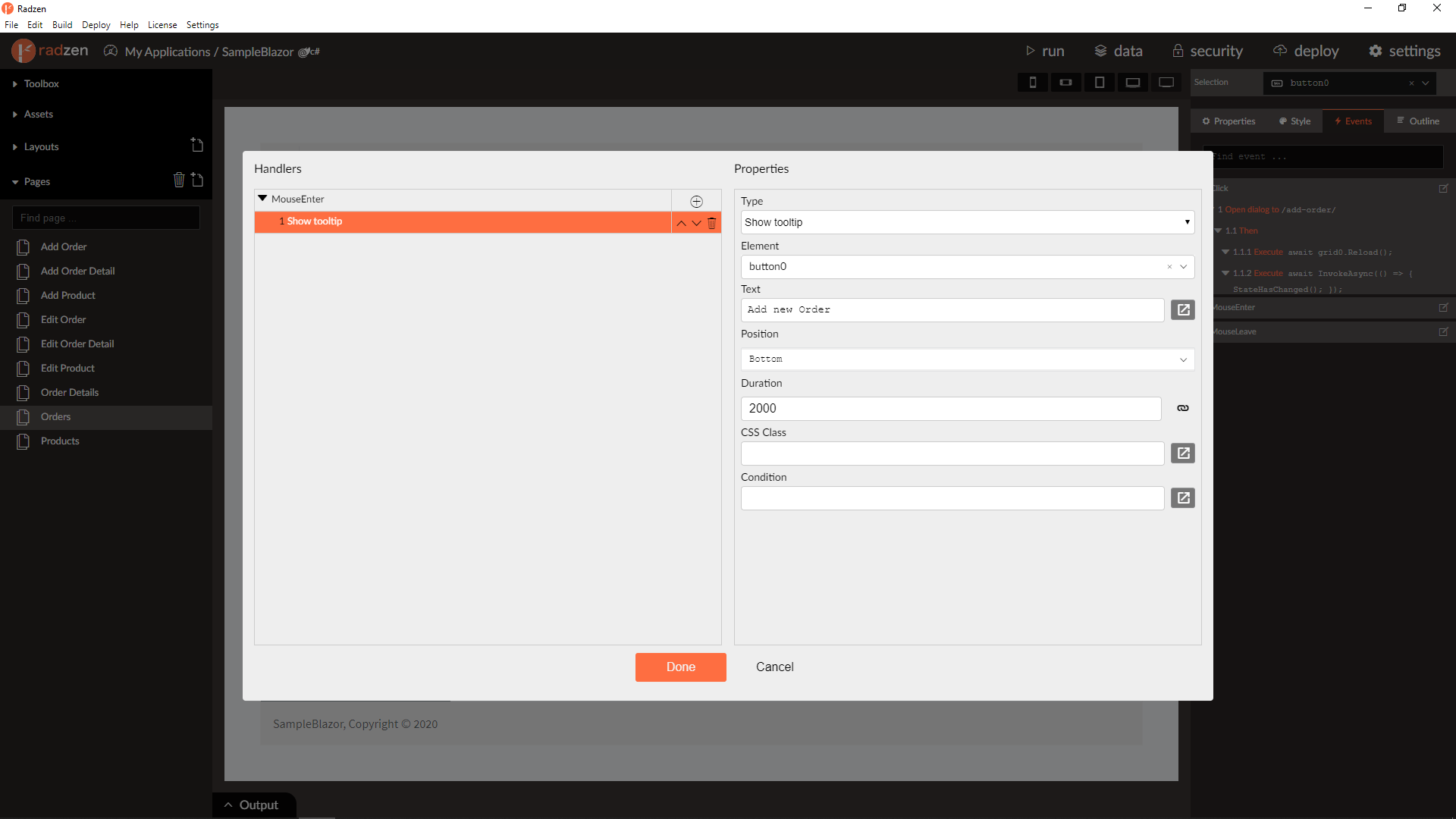Open the security section
This screenshot has height=819, width=1456.
(x=1207, y=51)
